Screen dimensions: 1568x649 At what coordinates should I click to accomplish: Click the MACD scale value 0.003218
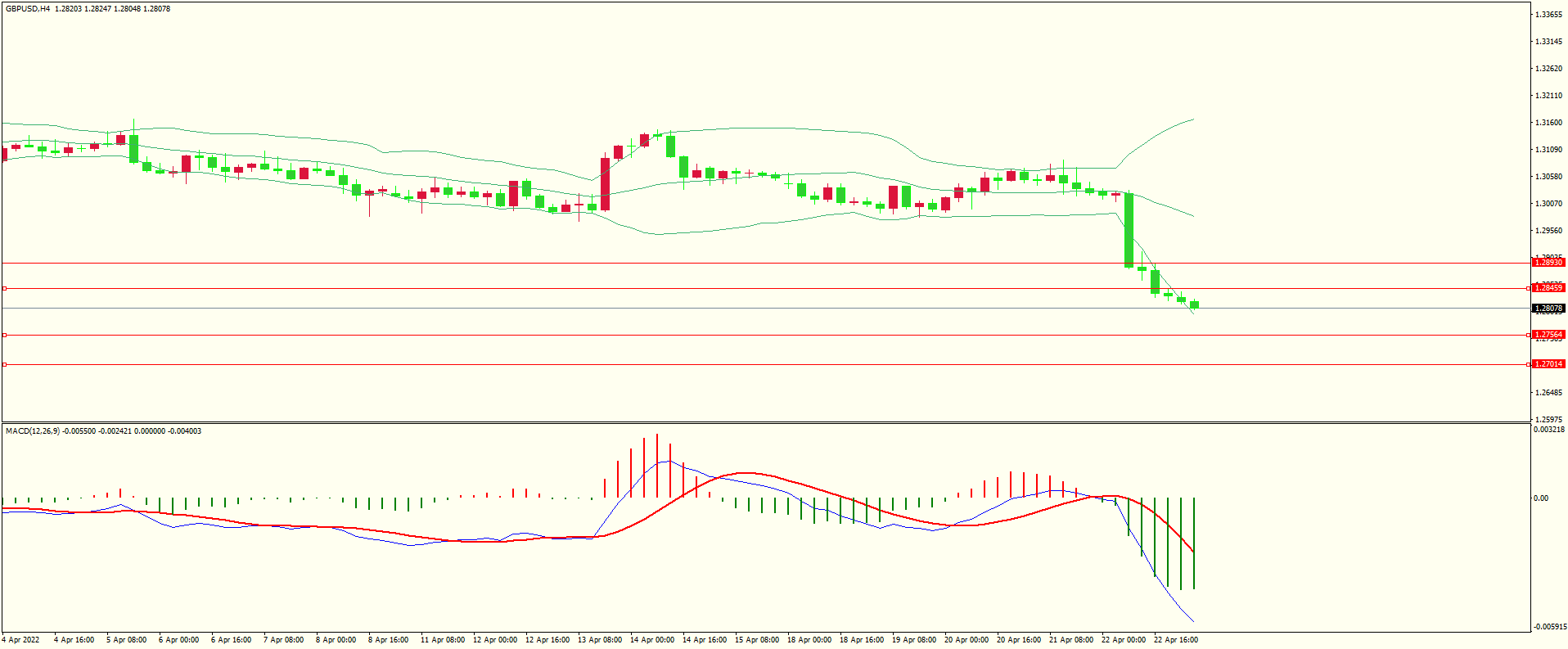[1549, 430]
